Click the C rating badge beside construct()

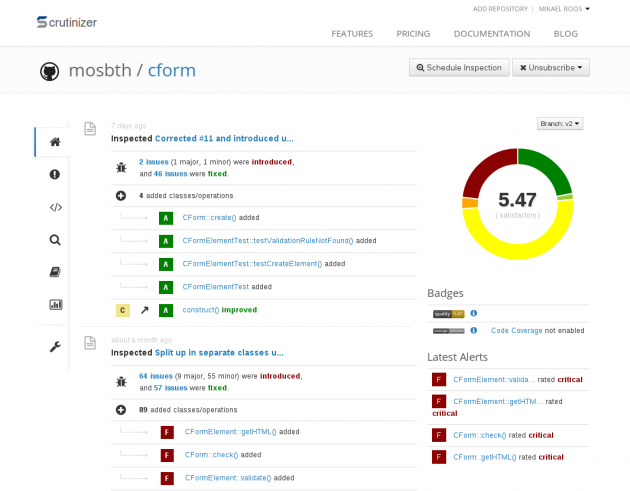(123, 310)
